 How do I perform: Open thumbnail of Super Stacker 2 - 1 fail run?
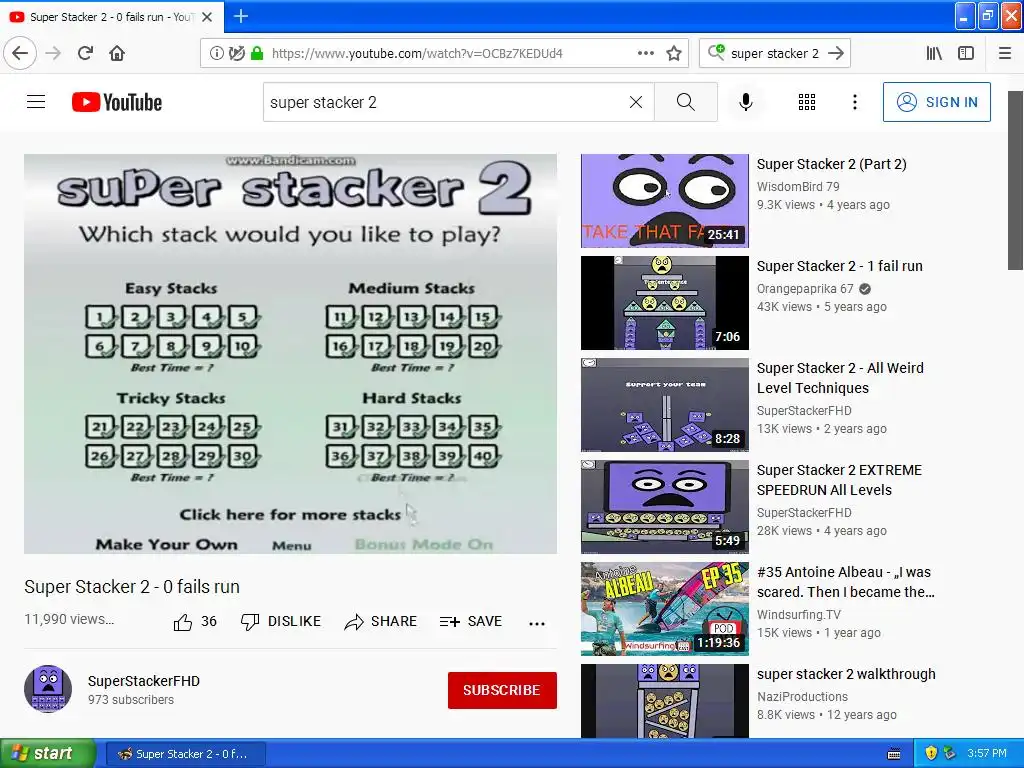665,303
